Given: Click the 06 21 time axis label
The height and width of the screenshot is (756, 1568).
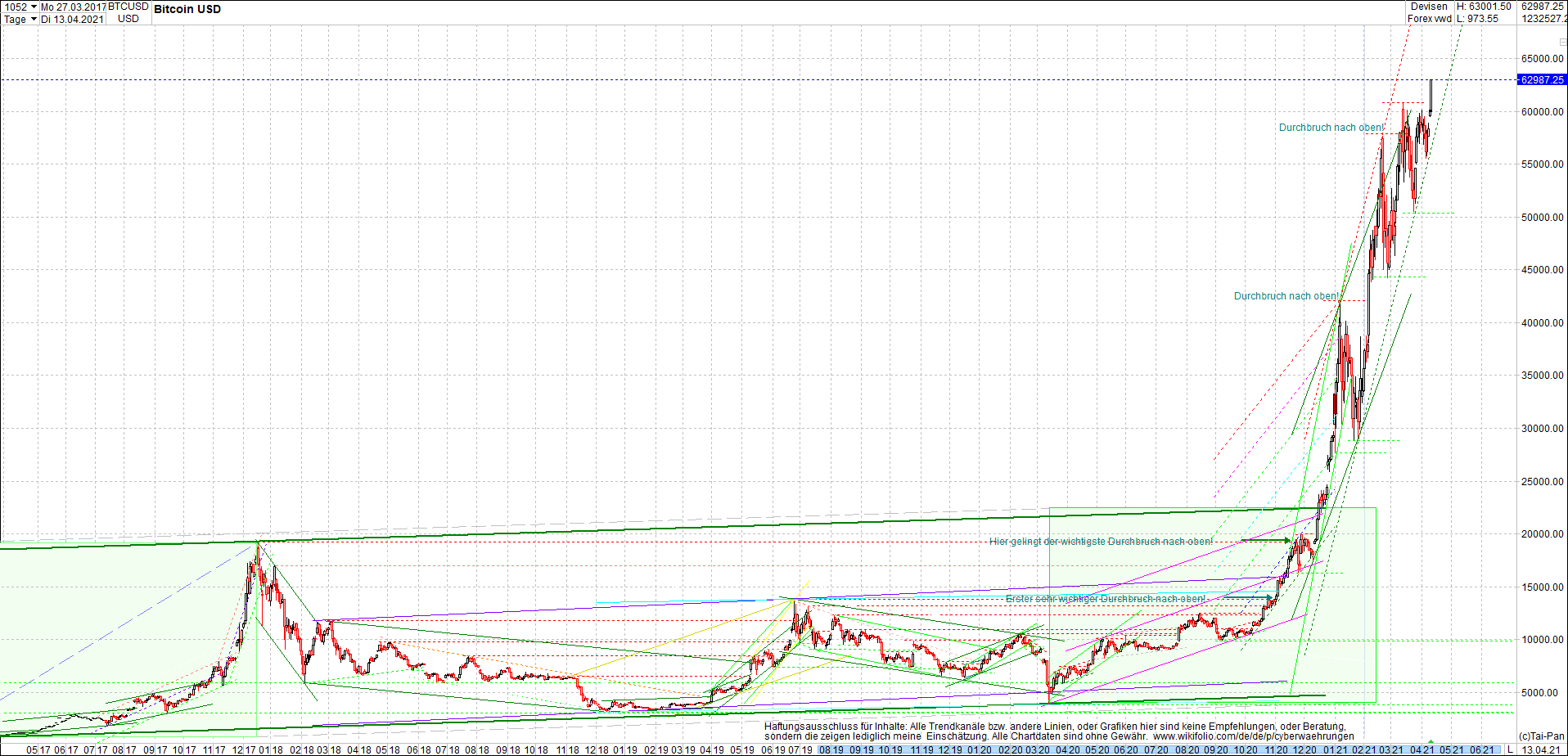Looking at the screenshot, I should tap(1482, 749).
